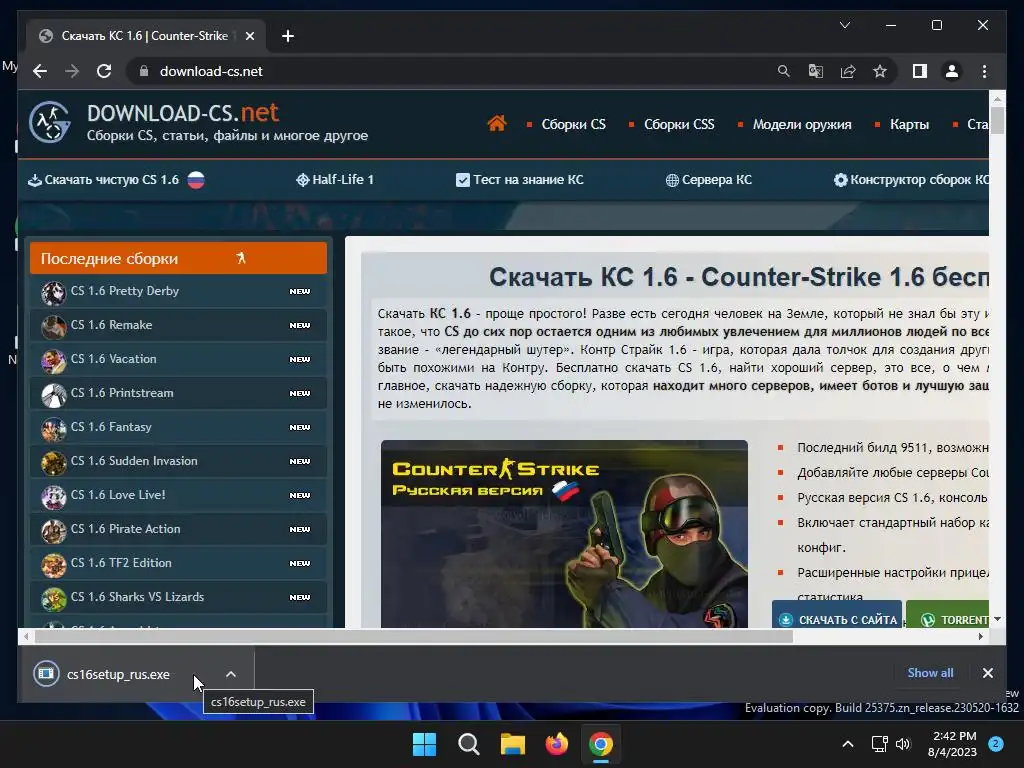Open the browser side panel icon
The height and width of the screenshot is (768, 1024).
920,71
